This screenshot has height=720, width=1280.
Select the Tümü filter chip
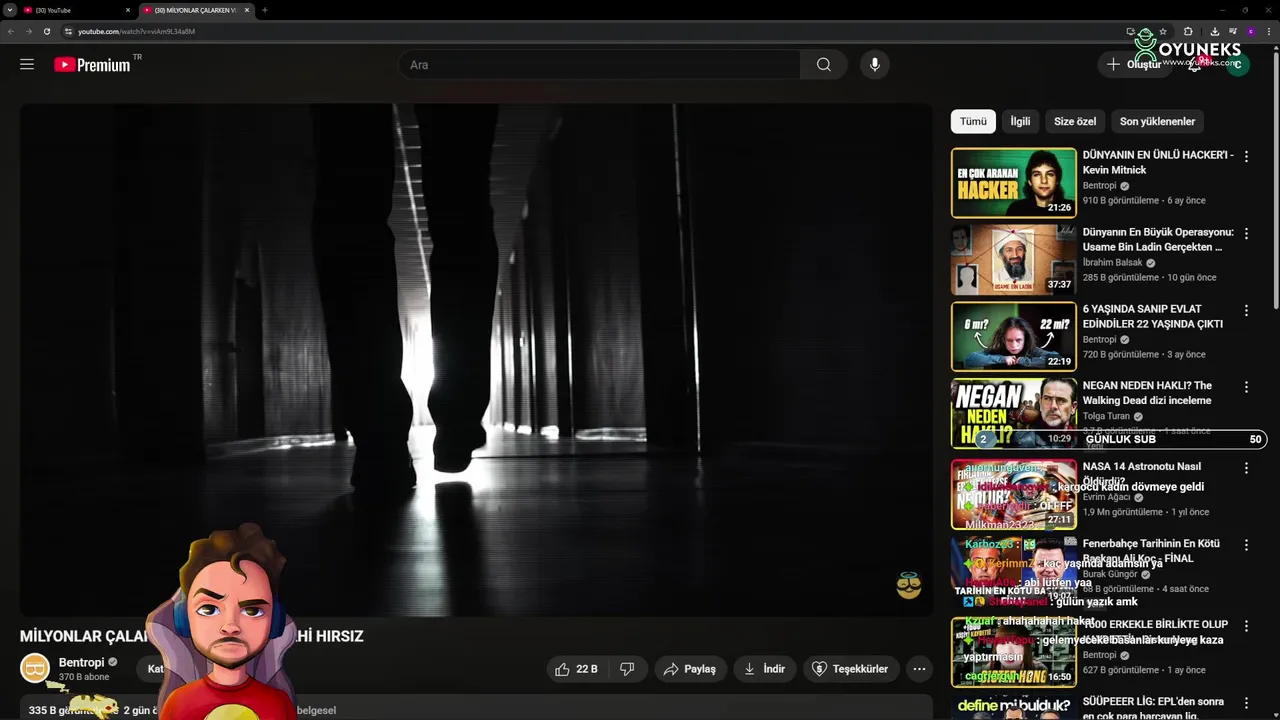pyautogui.click(x=973, y=121)
